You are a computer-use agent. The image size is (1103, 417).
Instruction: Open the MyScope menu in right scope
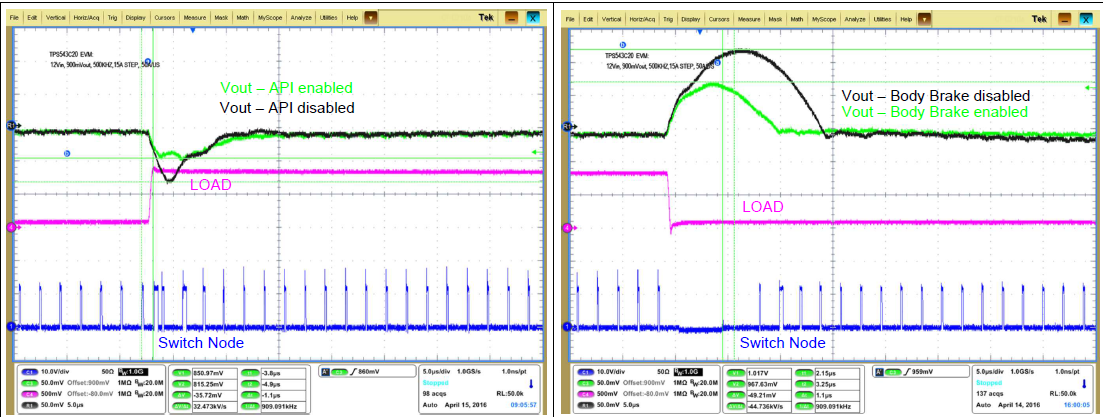coord(825,18)
